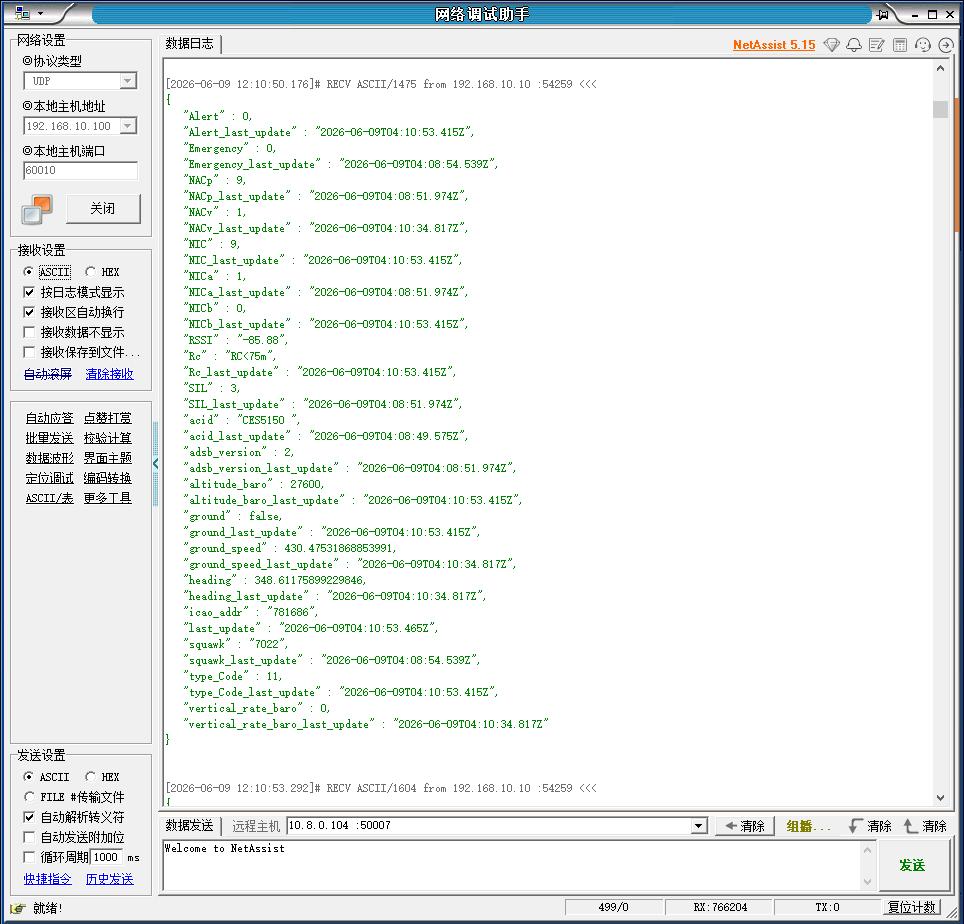Screen dimensions: 964x924
Task: Click the 就绪 status bar hand icon
Action: click(18, 908)
